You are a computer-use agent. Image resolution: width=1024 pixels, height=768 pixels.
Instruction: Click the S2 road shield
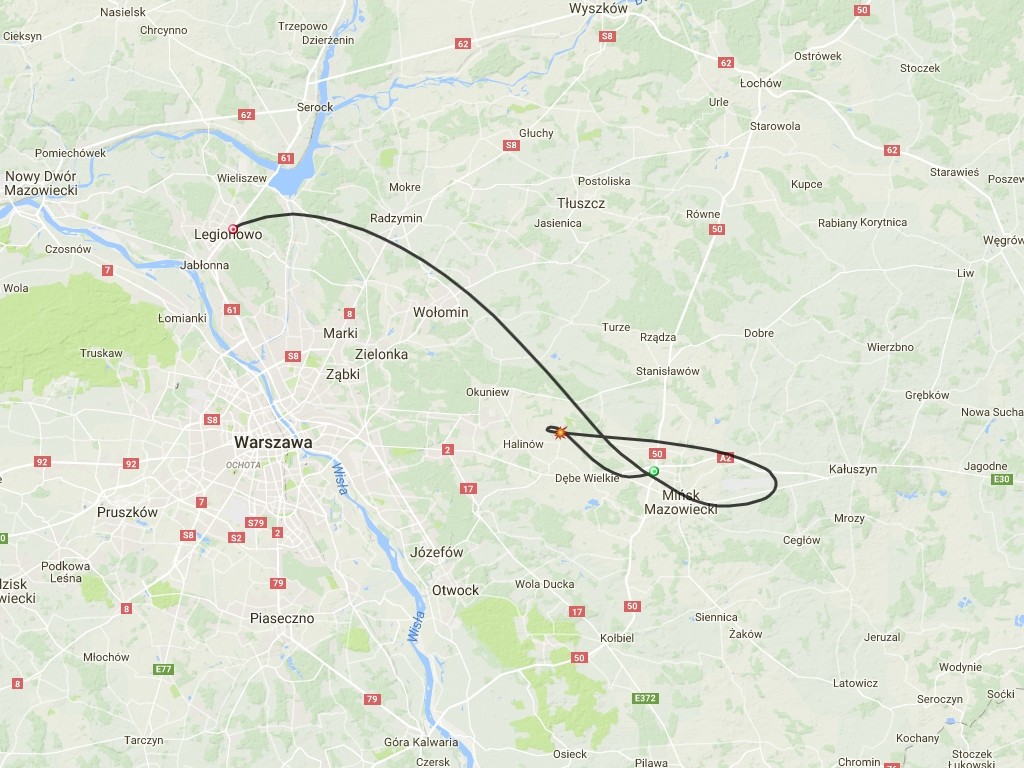pos(236,537)
